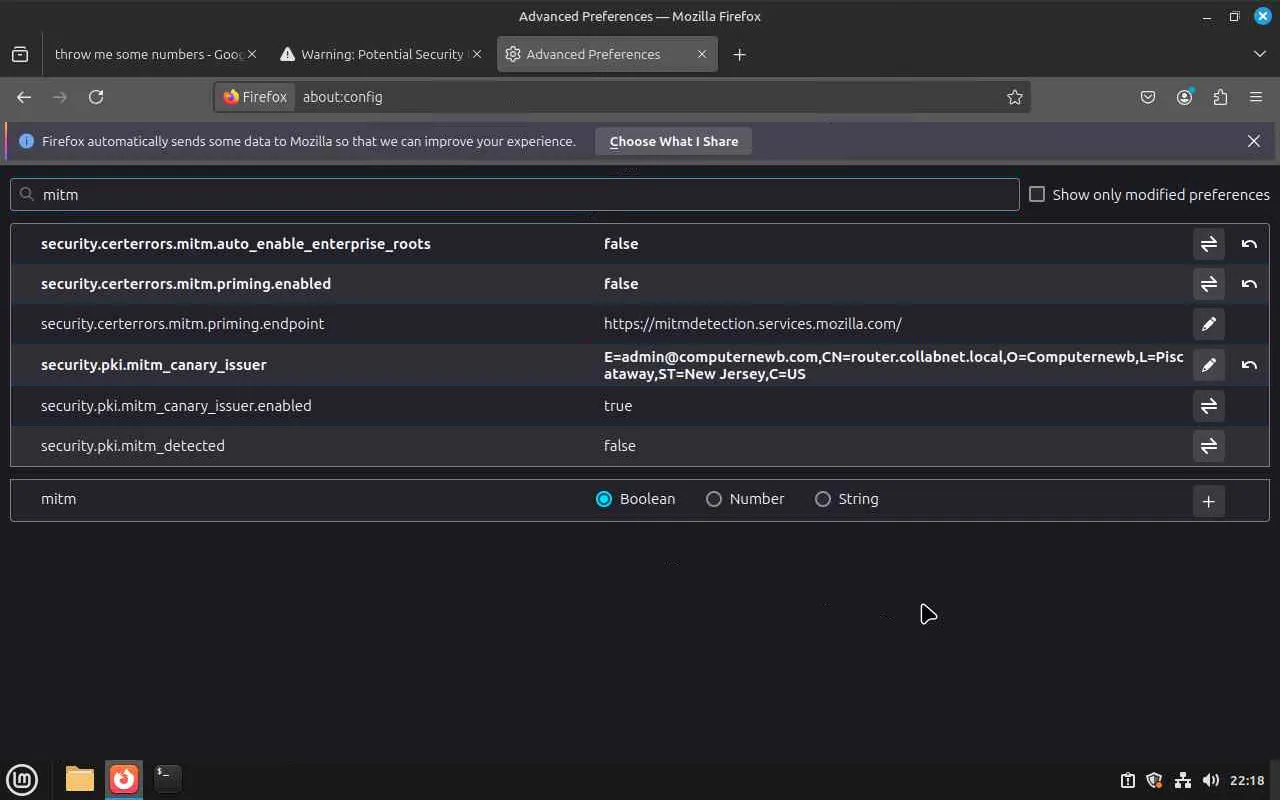The image size is (1280, 800).
Task: Open the update manager shield tray icon
Action: 1154,780
